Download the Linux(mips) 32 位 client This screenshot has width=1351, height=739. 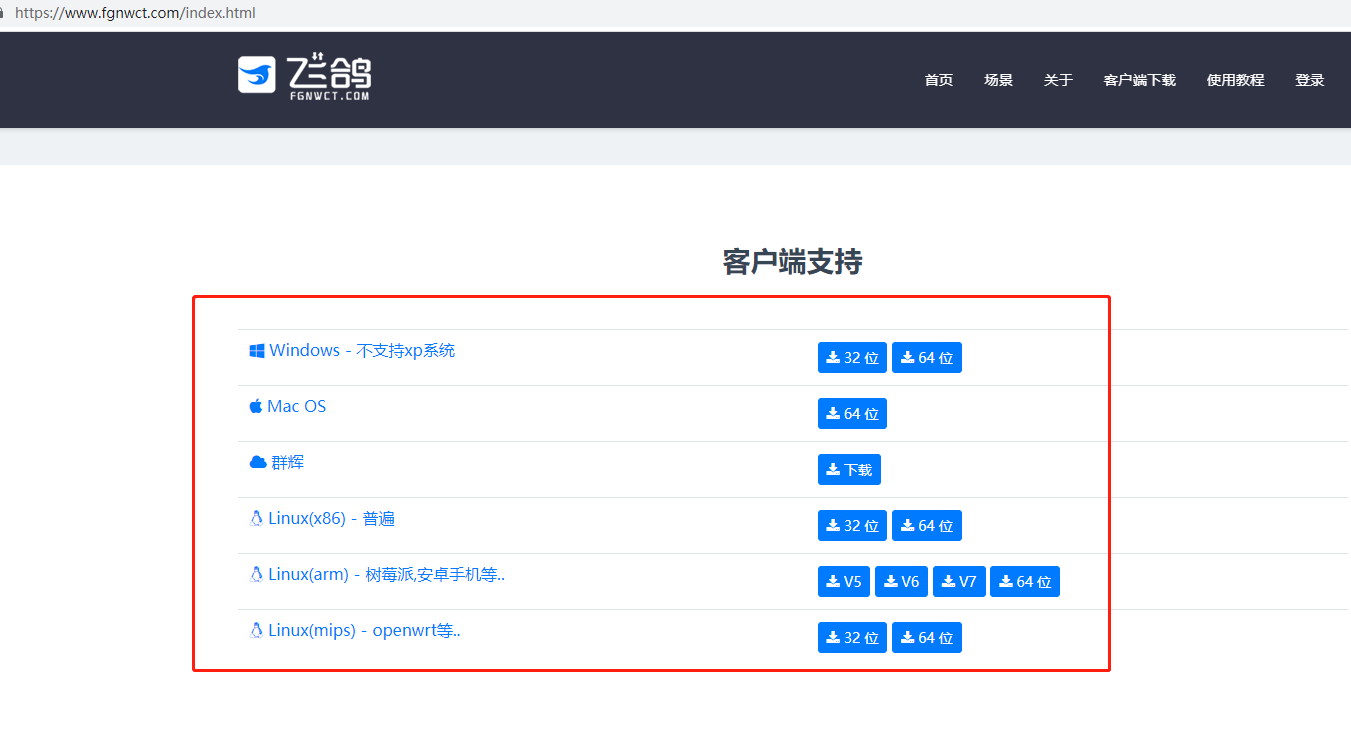[852, 638]
